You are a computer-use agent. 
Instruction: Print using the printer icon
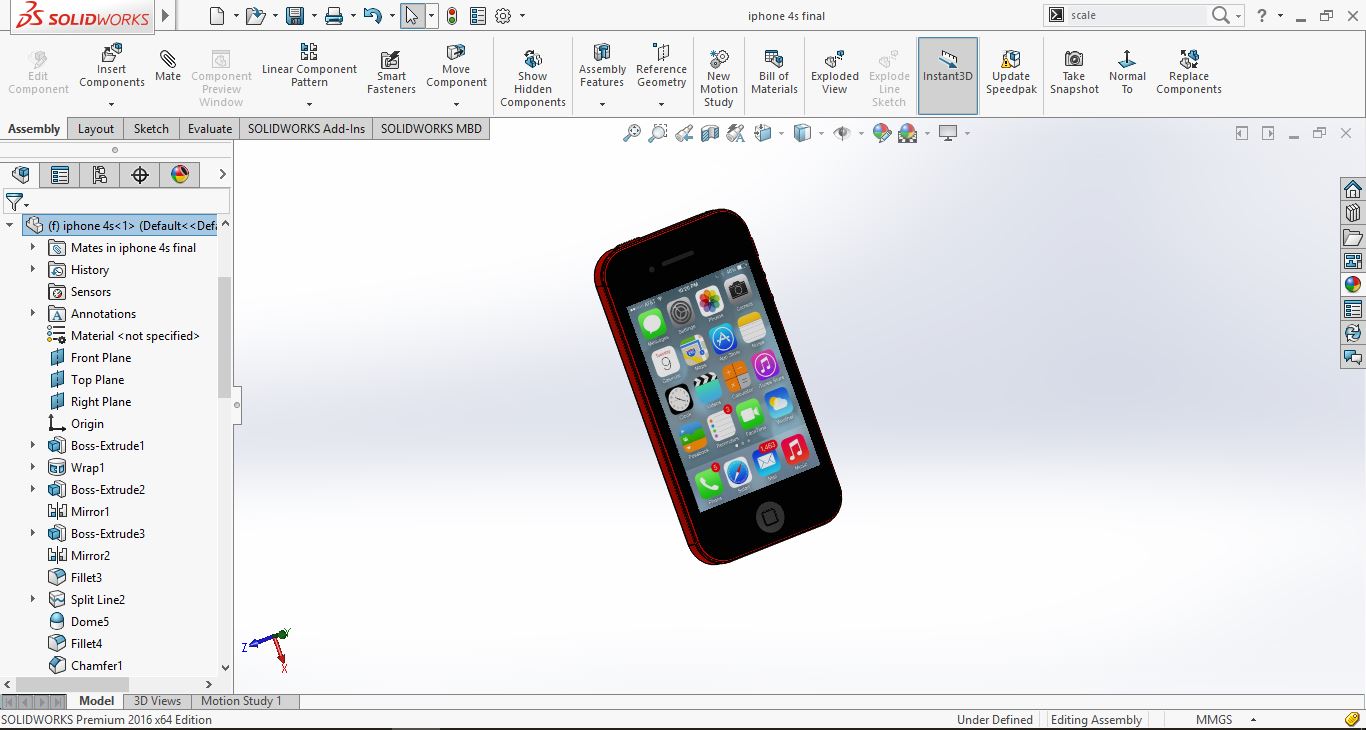334,15
